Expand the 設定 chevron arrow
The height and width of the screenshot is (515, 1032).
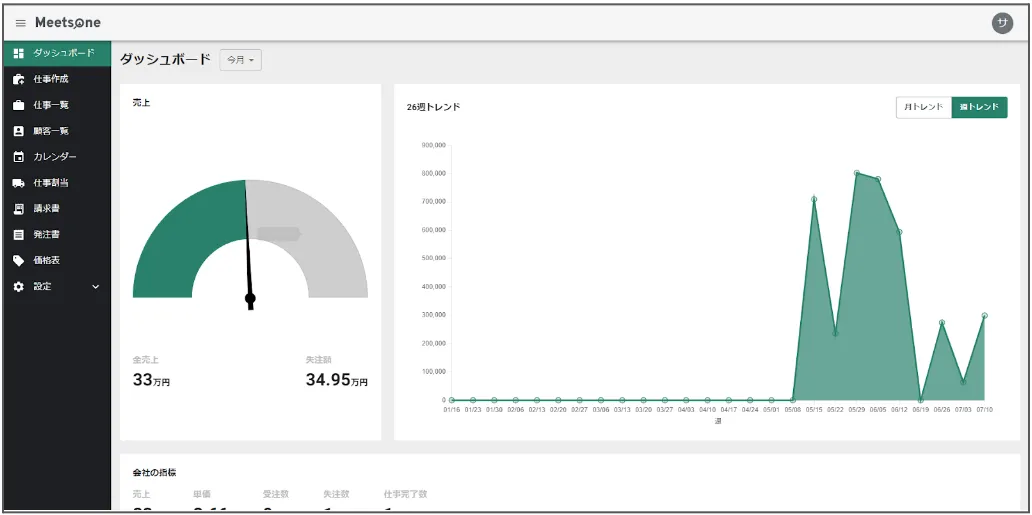[96, 287]
